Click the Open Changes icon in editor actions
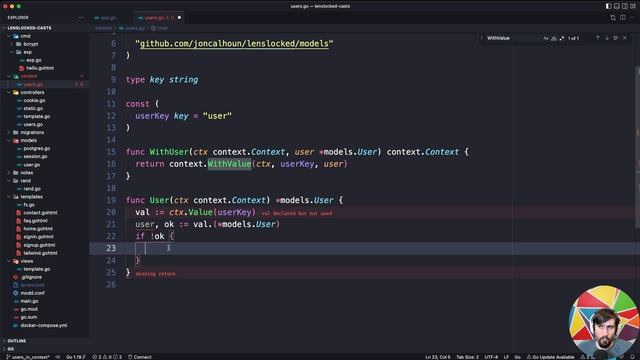 pyautogui.click(x=613, y=18)
